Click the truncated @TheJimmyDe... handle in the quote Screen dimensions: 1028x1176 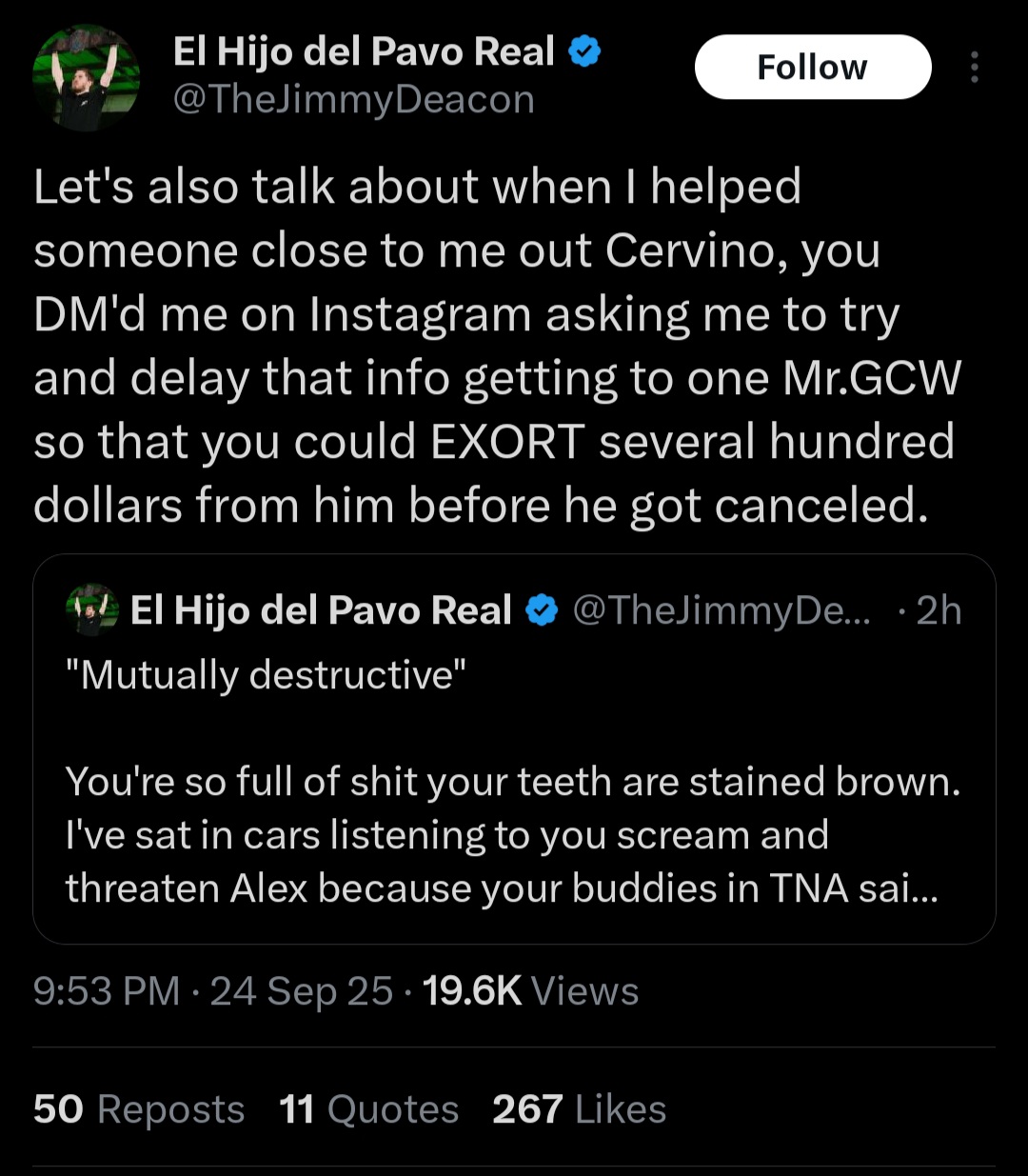pyautogui.click(x=721, y=610)
